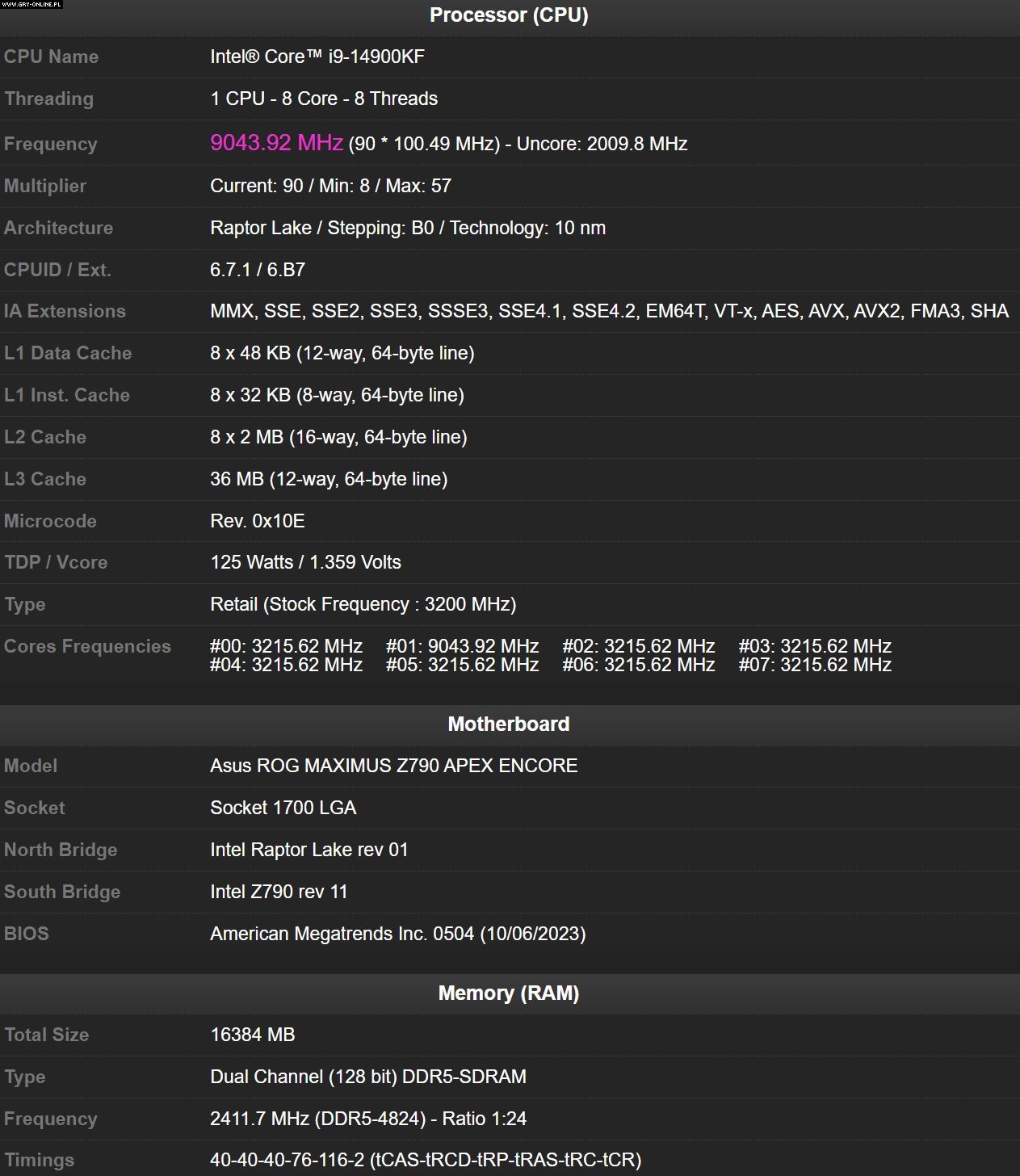This screenshot has height=1176, width=1020.
Task: Select the Motherboard section header
Action: pos(509,724)
